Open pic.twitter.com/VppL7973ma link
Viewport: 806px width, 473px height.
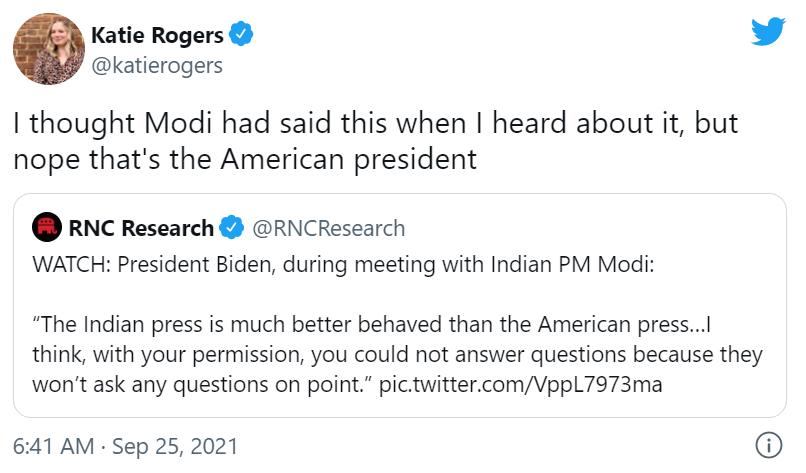click(x=521, y=384)
